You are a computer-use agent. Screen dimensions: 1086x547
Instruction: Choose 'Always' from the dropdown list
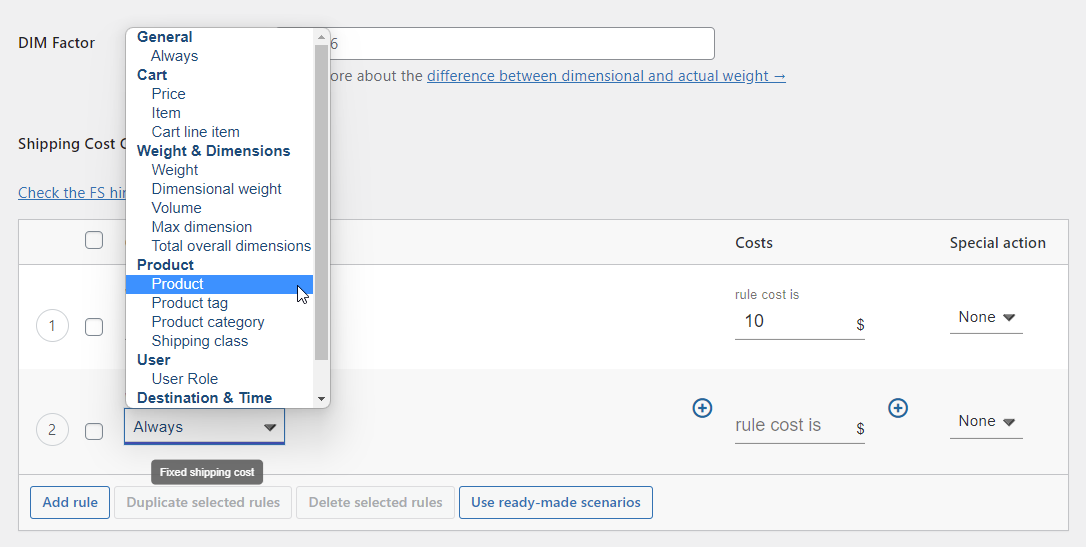pyautogui.click(x=220, y=56)
